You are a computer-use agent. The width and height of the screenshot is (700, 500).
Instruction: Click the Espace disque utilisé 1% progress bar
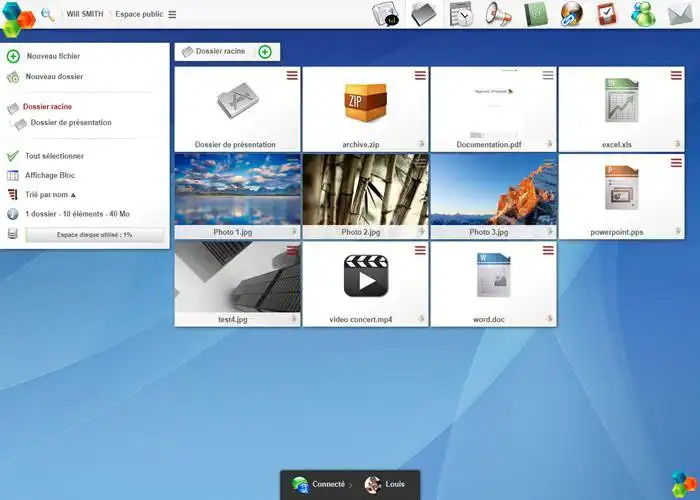pyautogui.click(x=94, y=234)
